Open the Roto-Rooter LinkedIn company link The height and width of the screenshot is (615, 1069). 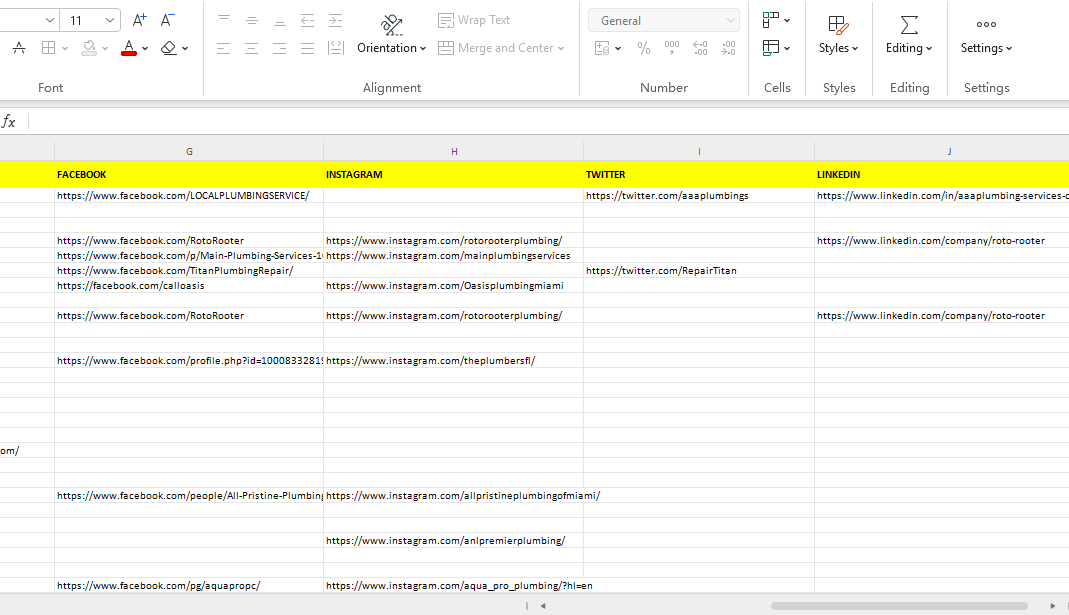tap(930, 241)
